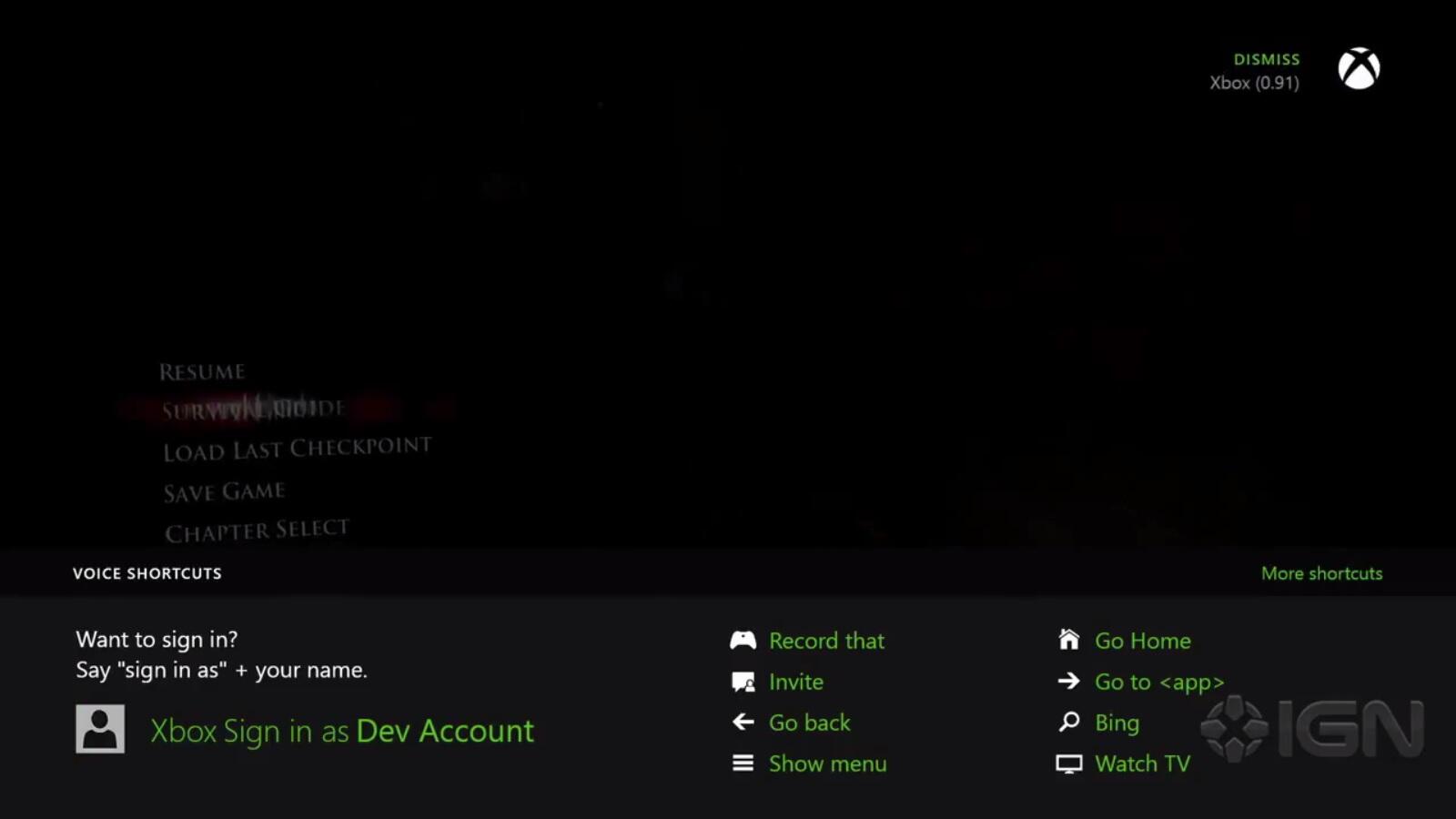Select the Go Home shortcut text
This screenshot has width=1456, height=819.
click(1143, 641)
